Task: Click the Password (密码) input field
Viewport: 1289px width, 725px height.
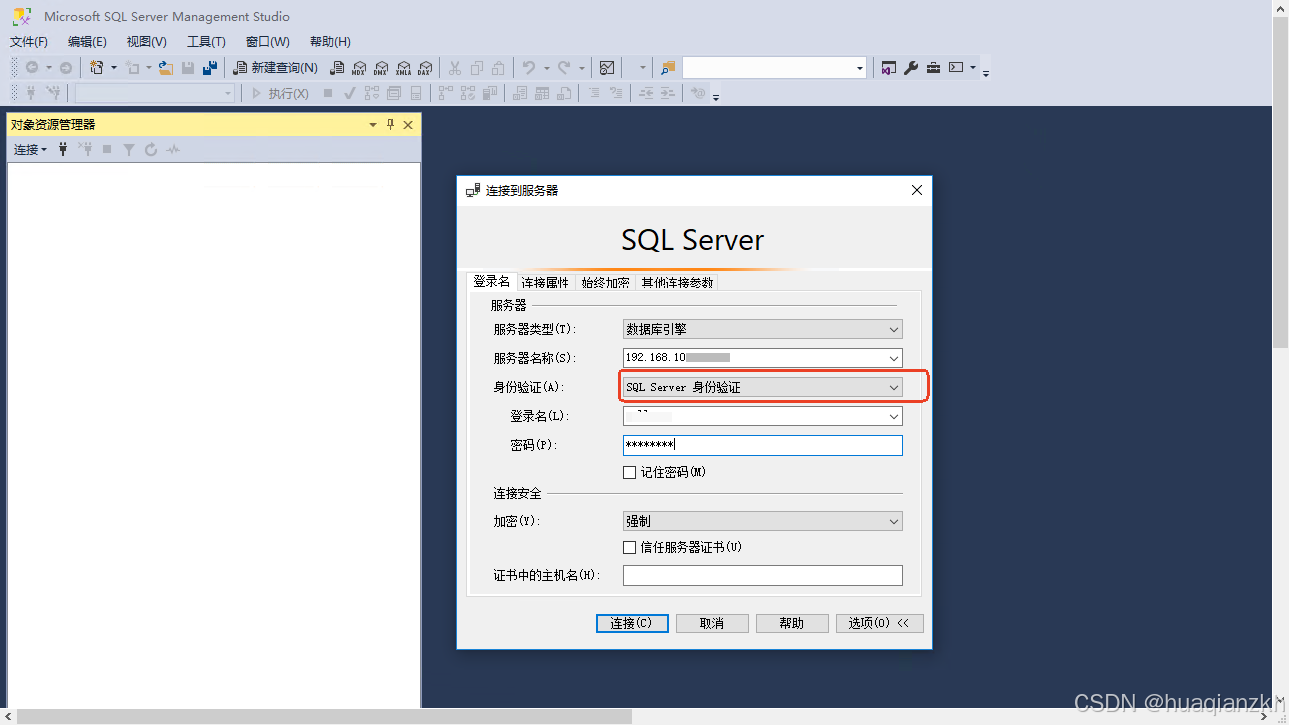Action: point(762,445)
